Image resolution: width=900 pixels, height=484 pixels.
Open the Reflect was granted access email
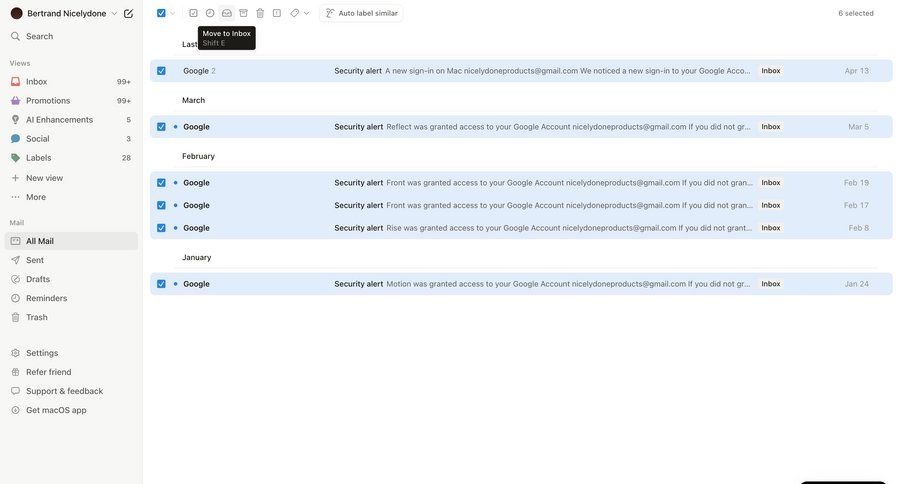coord(521,127)
